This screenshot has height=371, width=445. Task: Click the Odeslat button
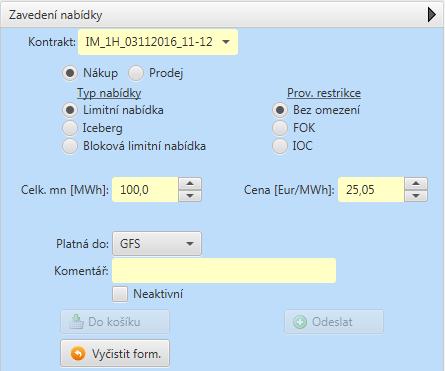coord(334,322)
